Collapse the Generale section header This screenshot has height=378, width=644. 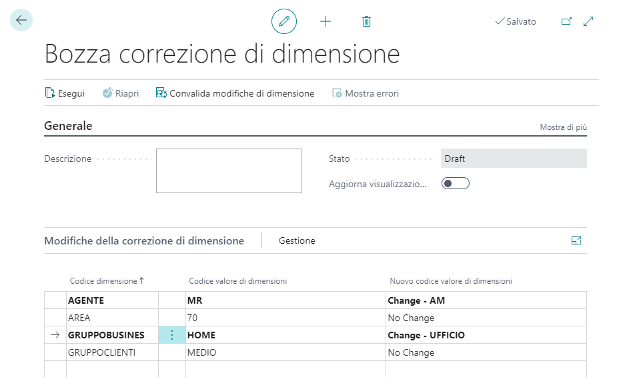(x=68, y=126)
